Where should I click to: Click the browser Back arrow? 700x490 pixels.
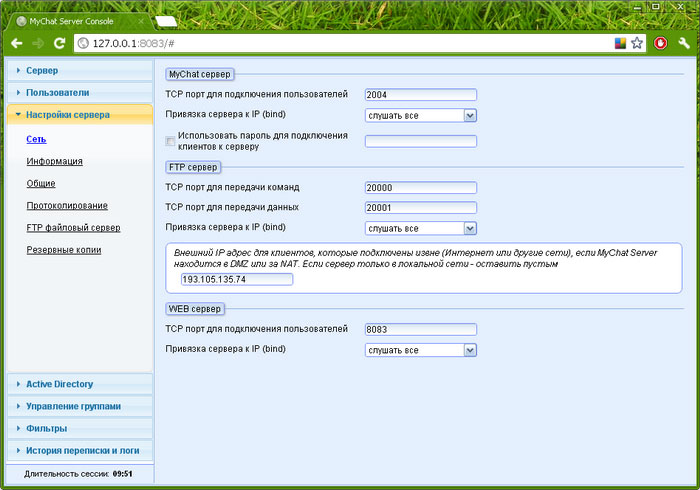(17, 43)
